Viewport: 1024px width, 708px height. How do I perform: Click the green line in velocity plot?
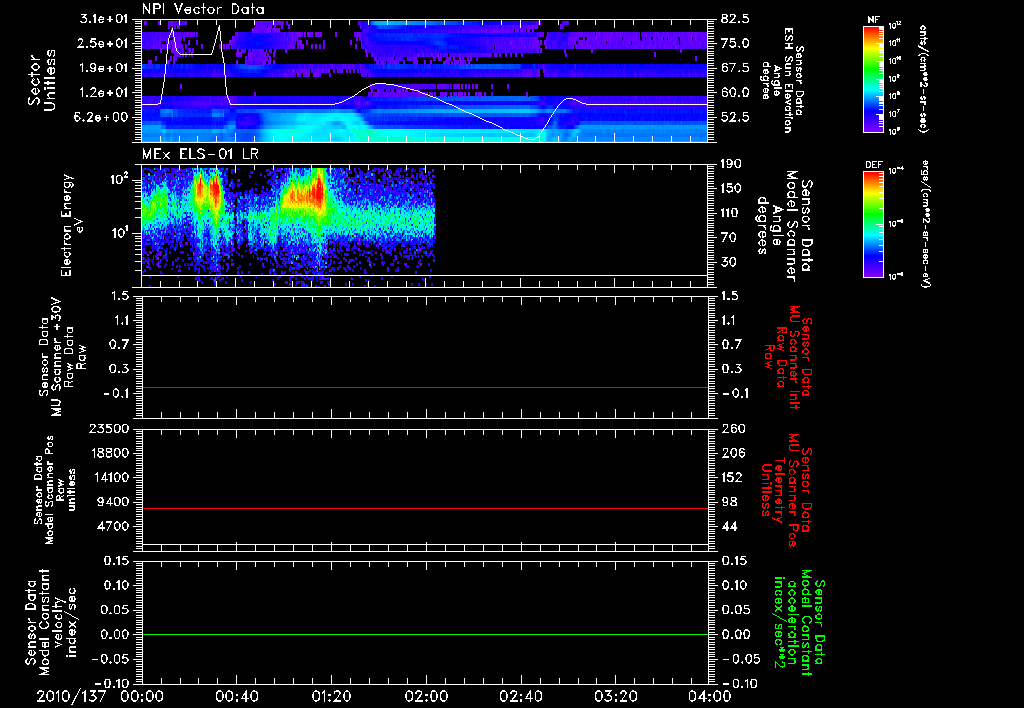425,635
